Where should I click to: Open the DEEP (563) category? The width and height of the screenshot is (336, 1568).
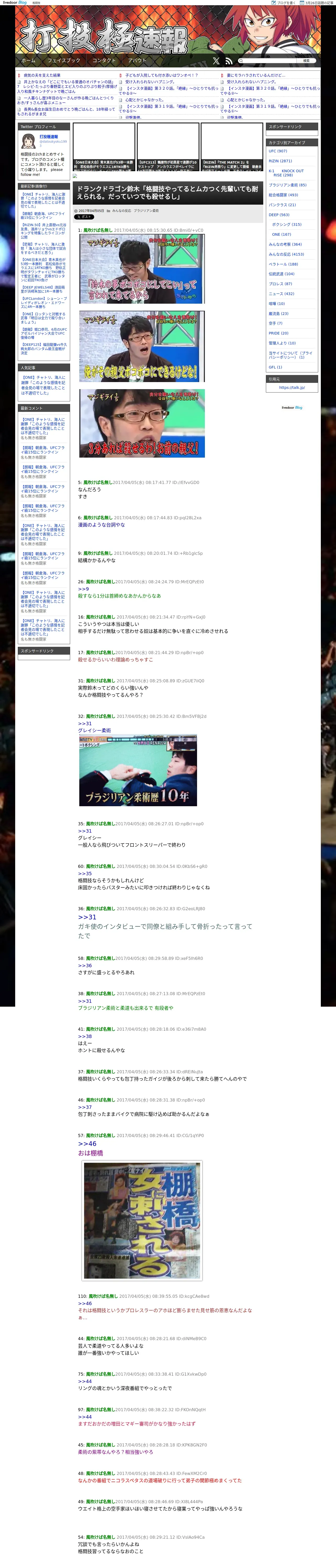(x=279, y=215)
